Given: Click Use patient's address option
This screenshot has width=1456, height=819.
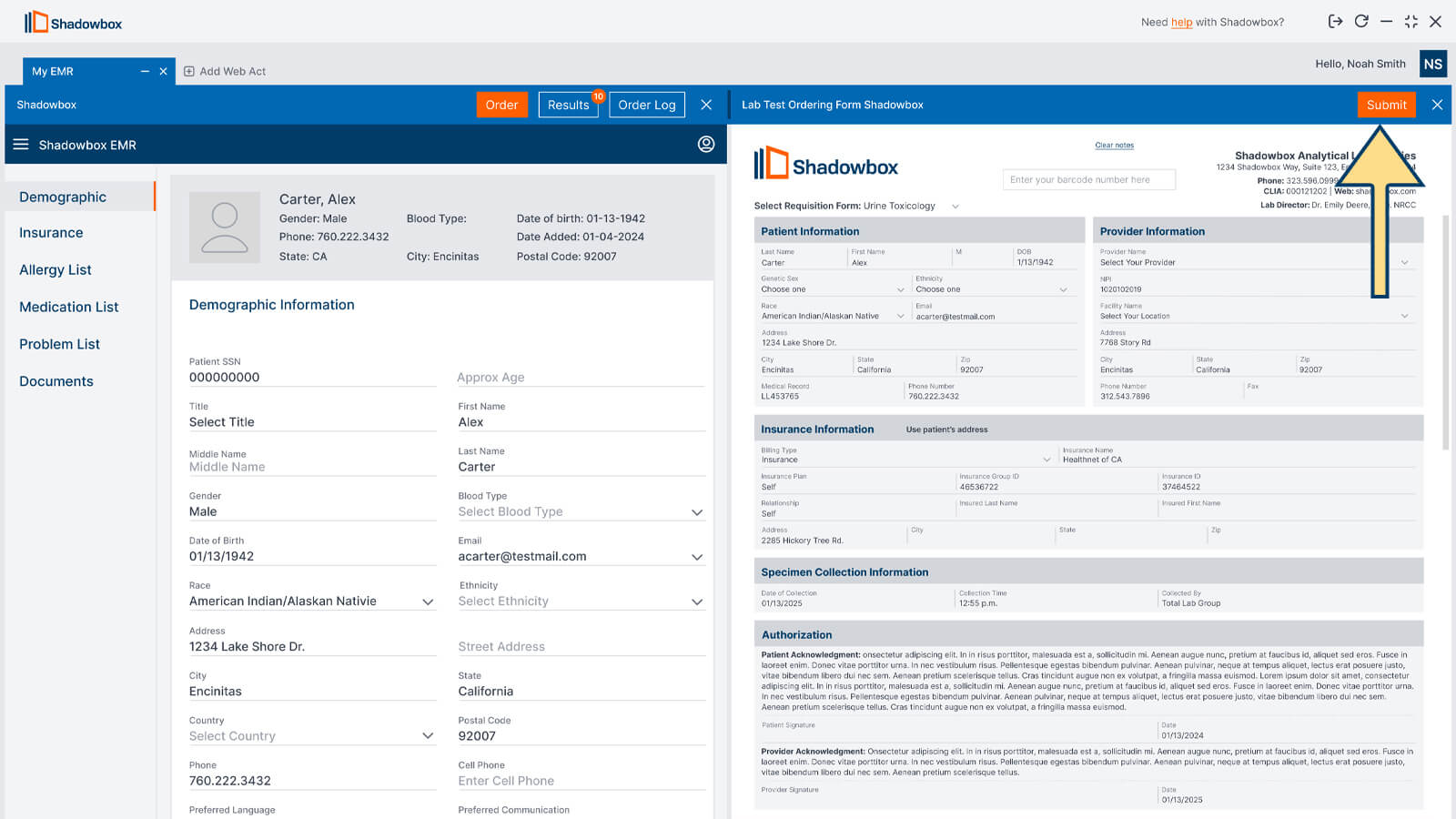Looking at the screenshot, I should point(946,430).
